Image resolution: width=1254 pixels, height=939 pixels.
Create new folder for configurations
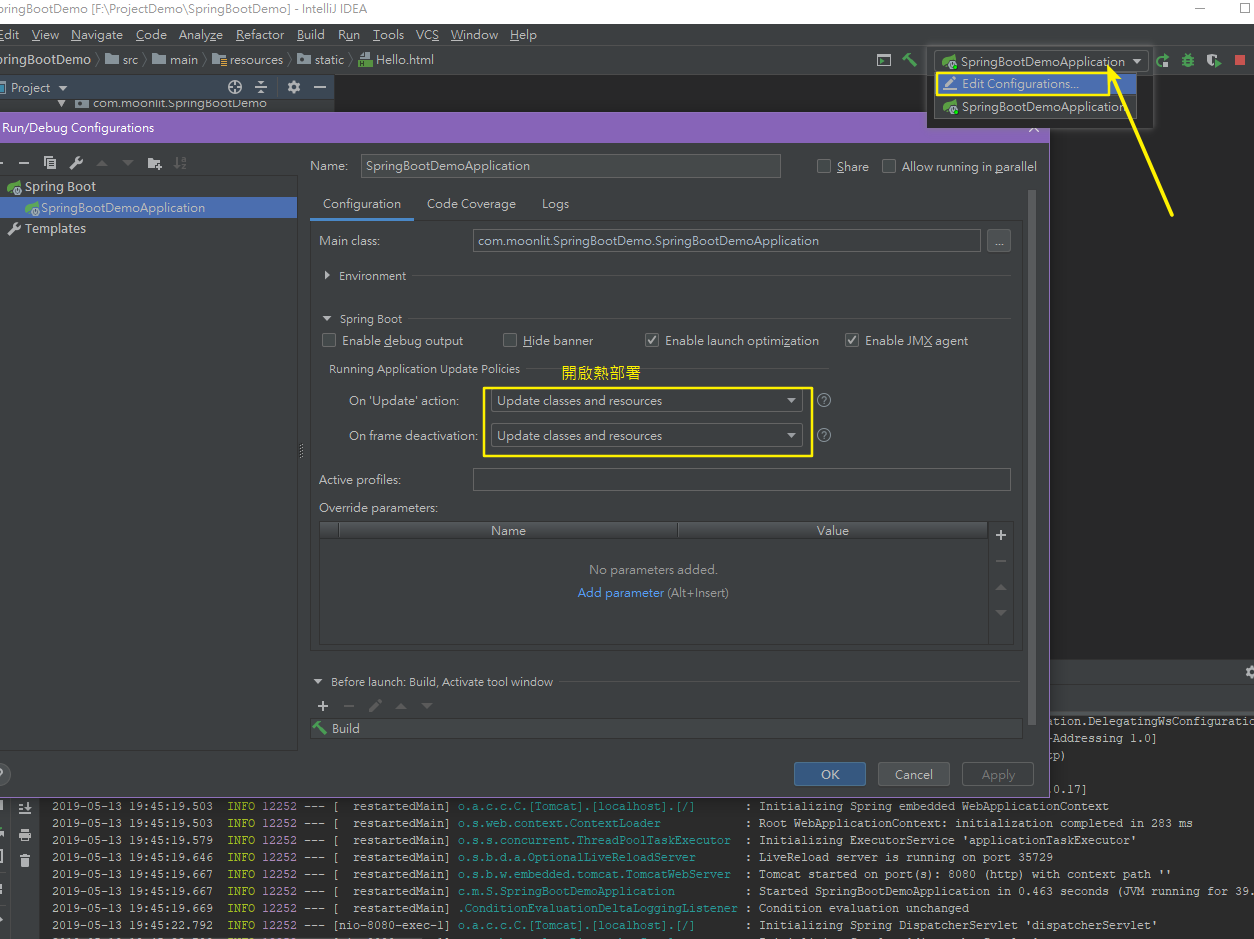[154, 163]
